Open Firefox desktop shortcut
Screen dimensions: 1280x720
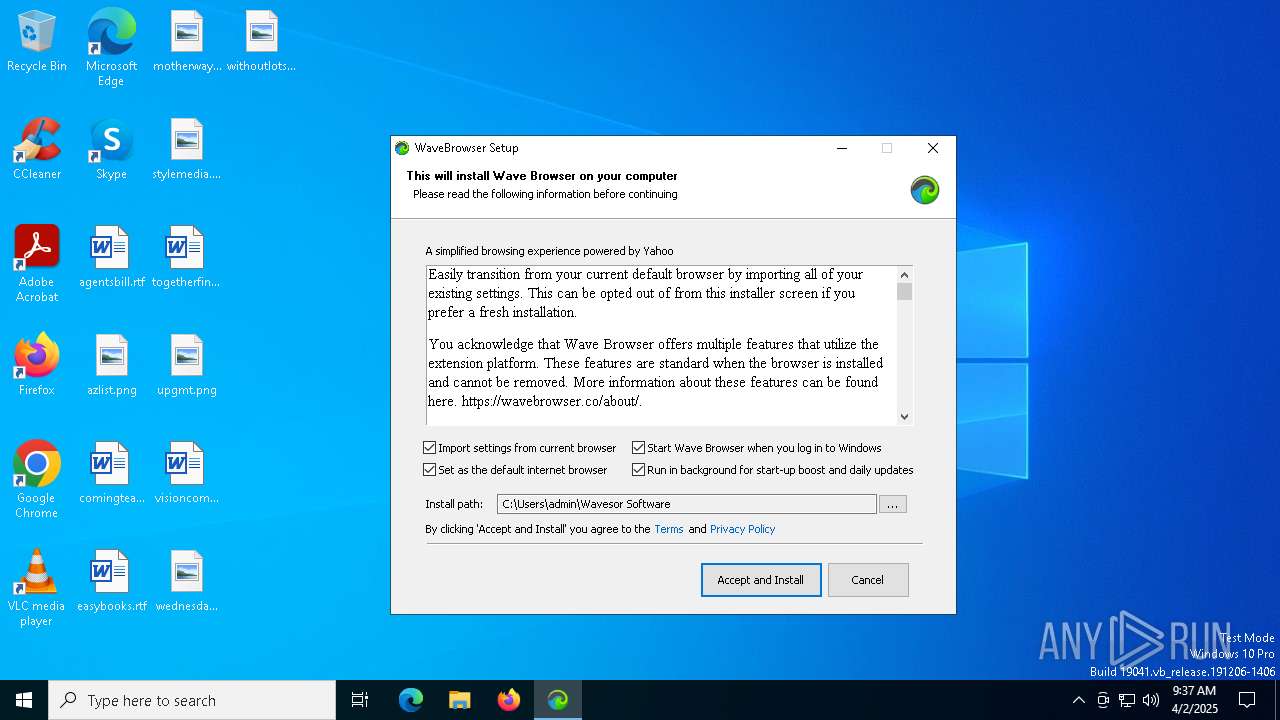pyautogui.click(x=37, y=366)
